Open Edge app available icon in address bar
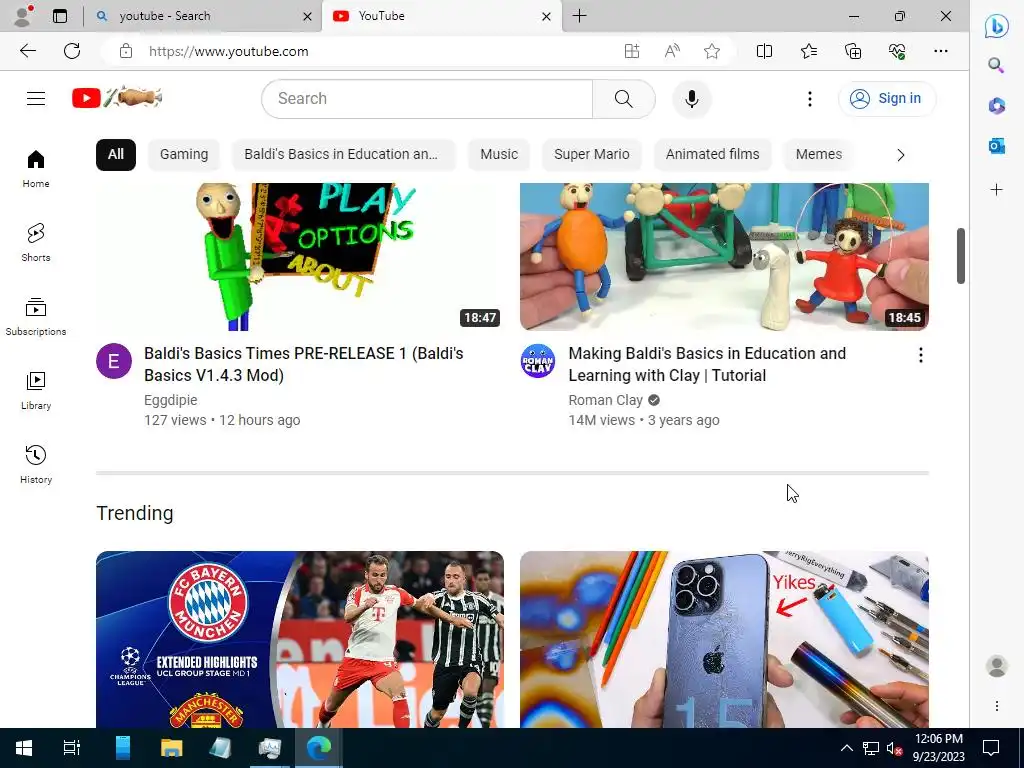This screenshot has height=768, width=1024. (x=632, y=51)
